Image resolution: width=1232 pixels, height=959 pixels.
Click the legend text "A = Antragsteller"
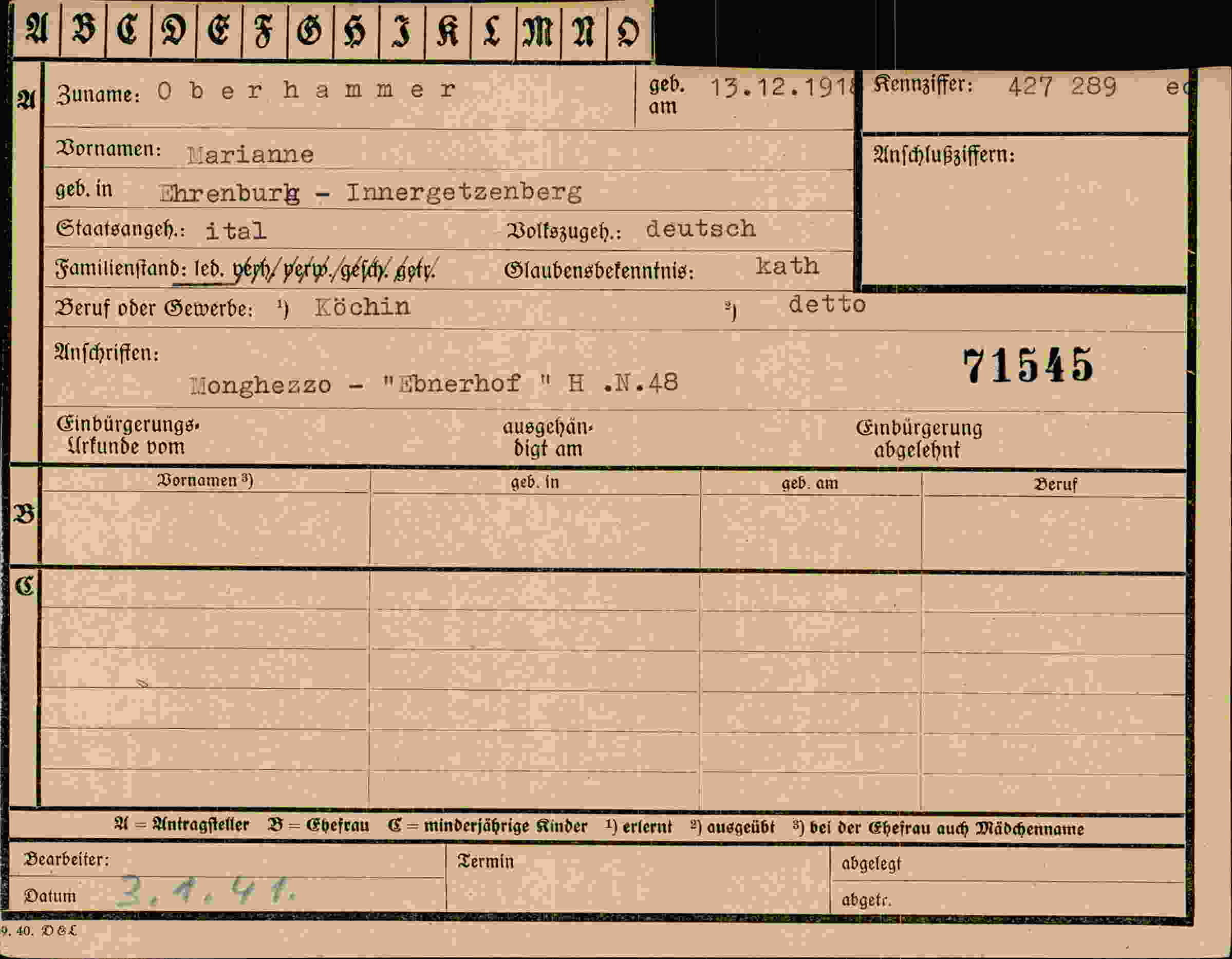pyautogui.click(x=181, y=825)
